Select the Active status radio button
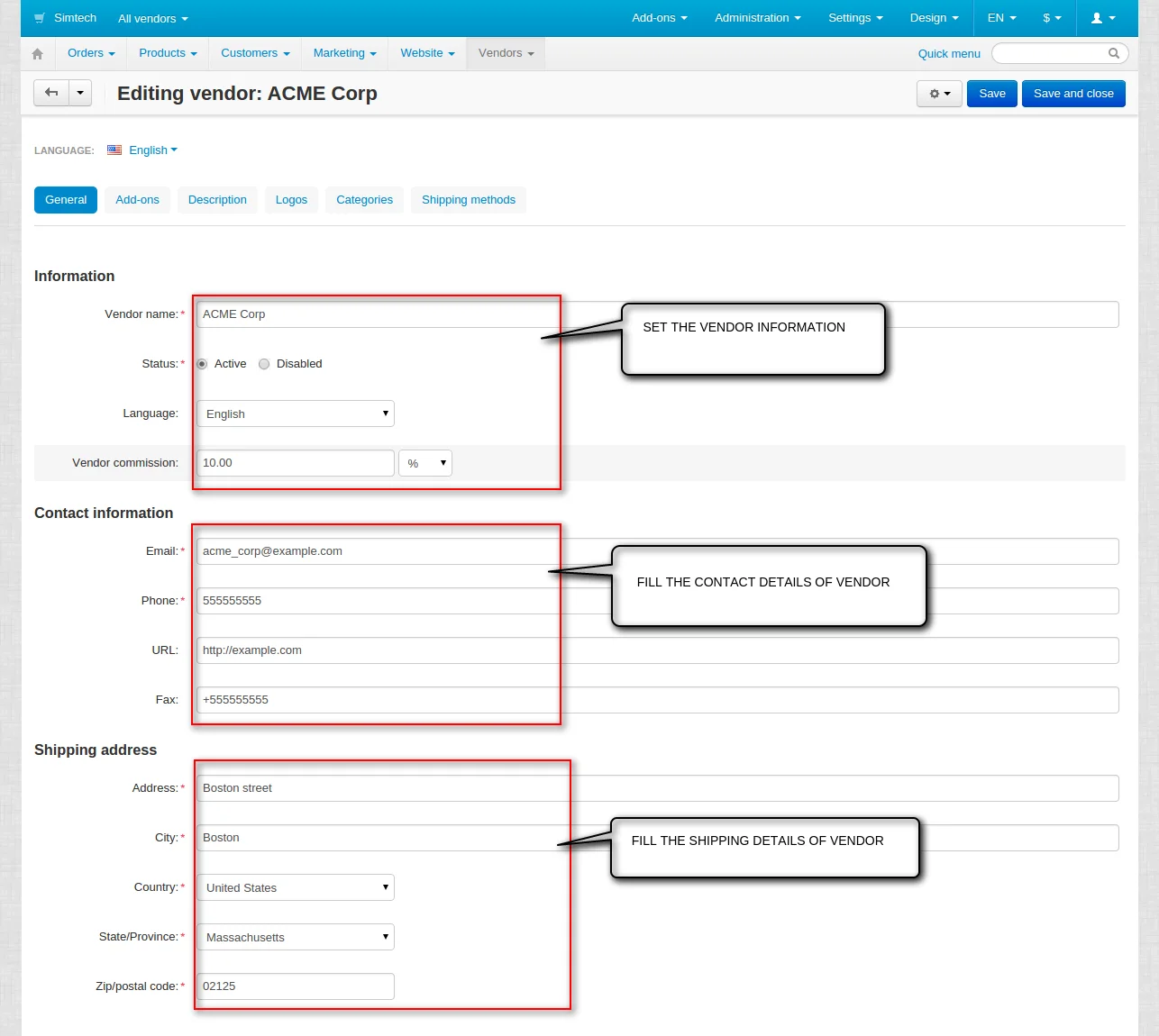 click(x=202, y=364)
